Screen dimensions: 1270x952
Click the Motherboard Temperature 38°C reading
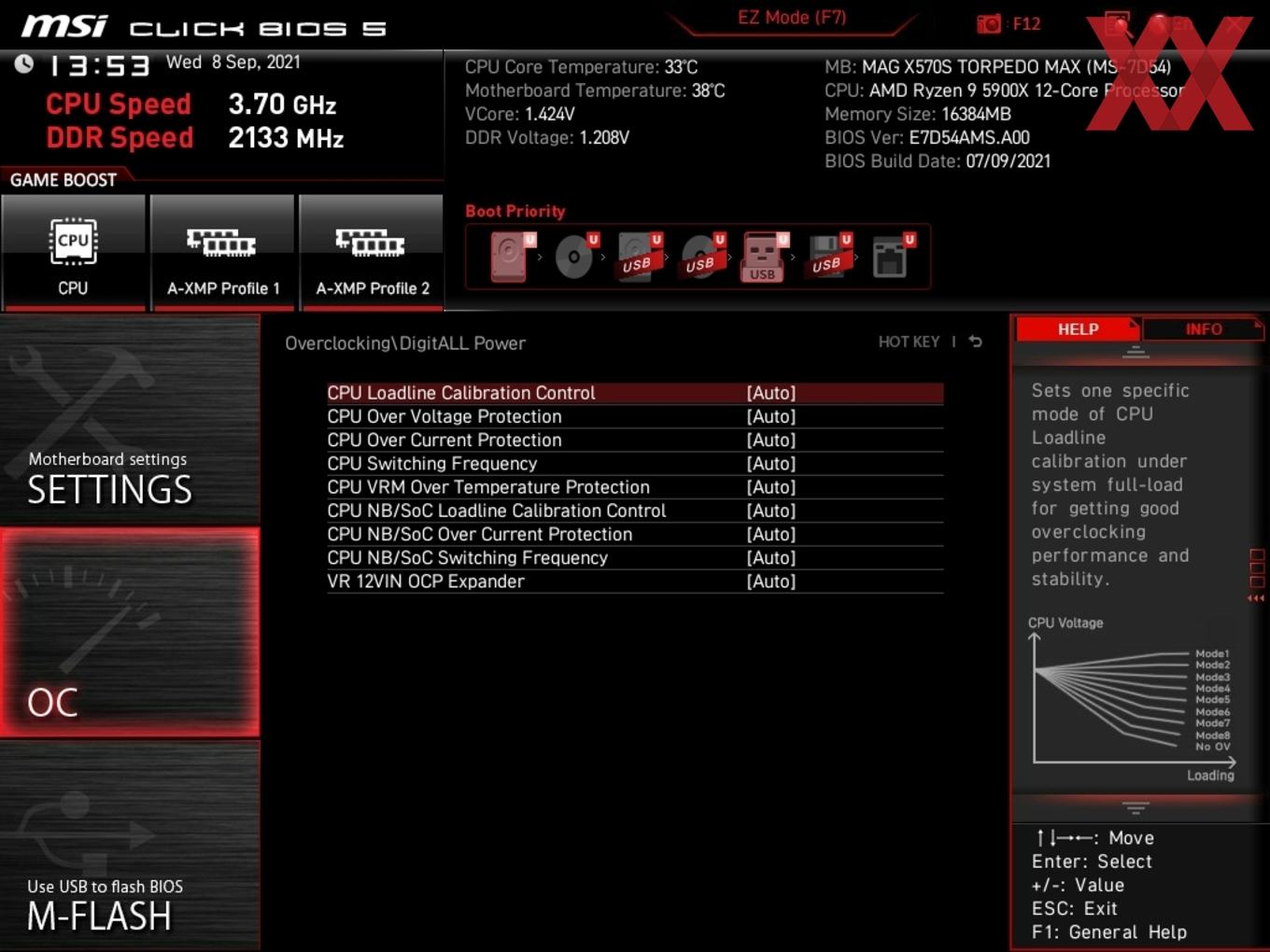pyautogui.click(x=595, y=91)
